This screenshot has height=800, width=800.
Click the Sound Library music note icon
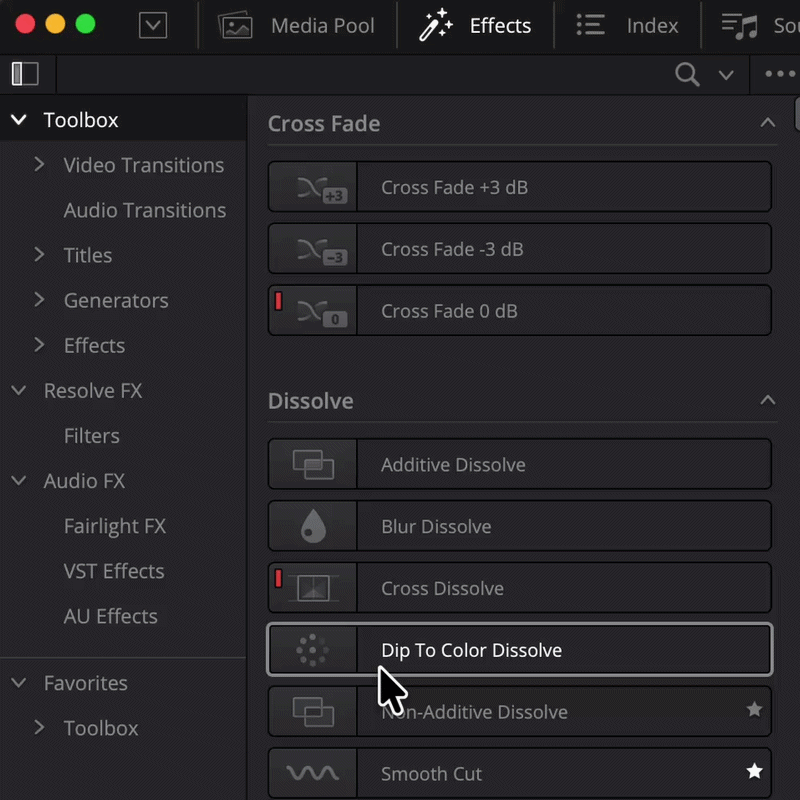coord(739,26)
